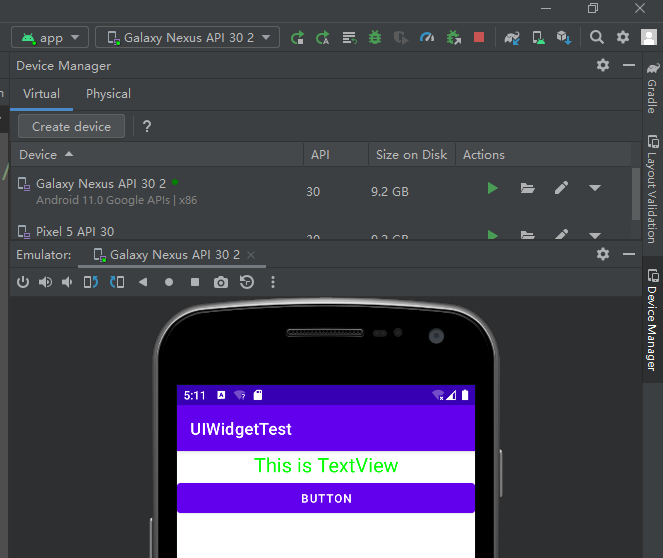Edit Galaxy Nexus API 30 2 with pencil icon

(562, 188)
